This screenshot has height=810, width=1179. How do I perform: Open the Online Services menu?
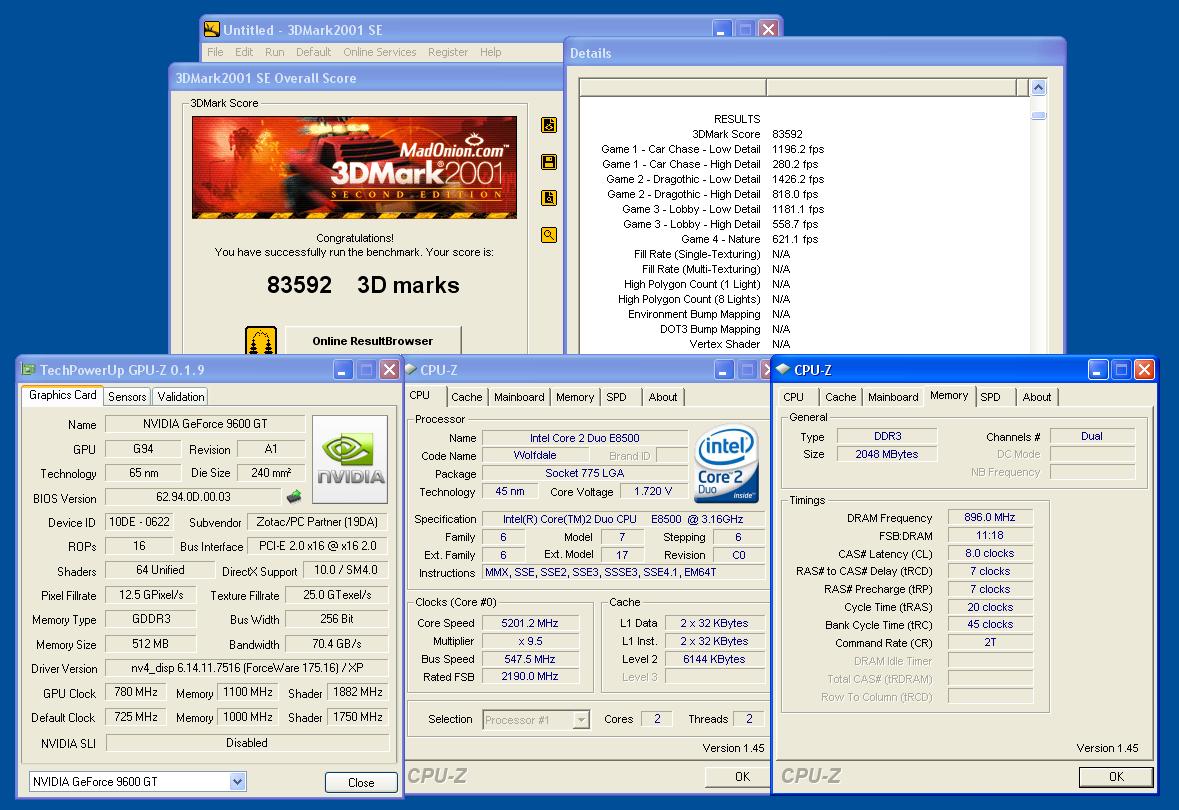pos(380,52)
